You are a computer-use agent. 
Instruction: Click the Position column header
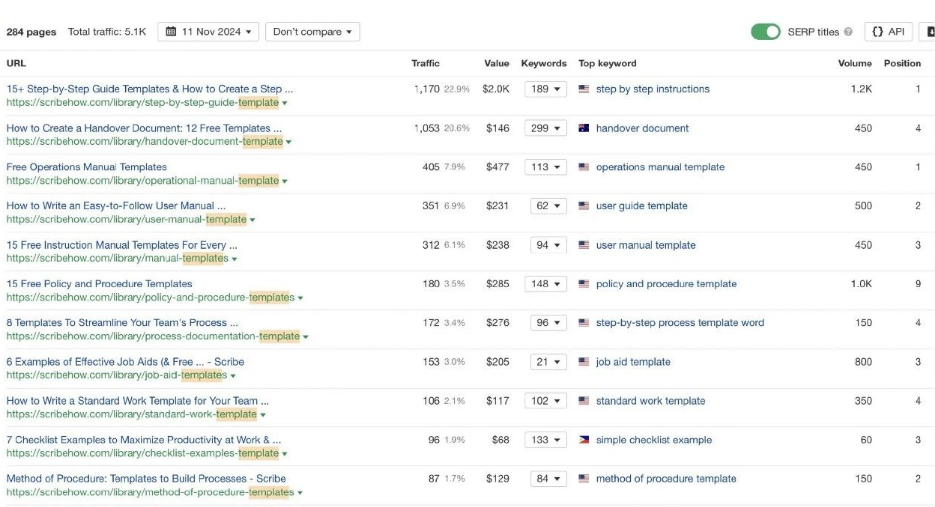click(x=902, y=63)
